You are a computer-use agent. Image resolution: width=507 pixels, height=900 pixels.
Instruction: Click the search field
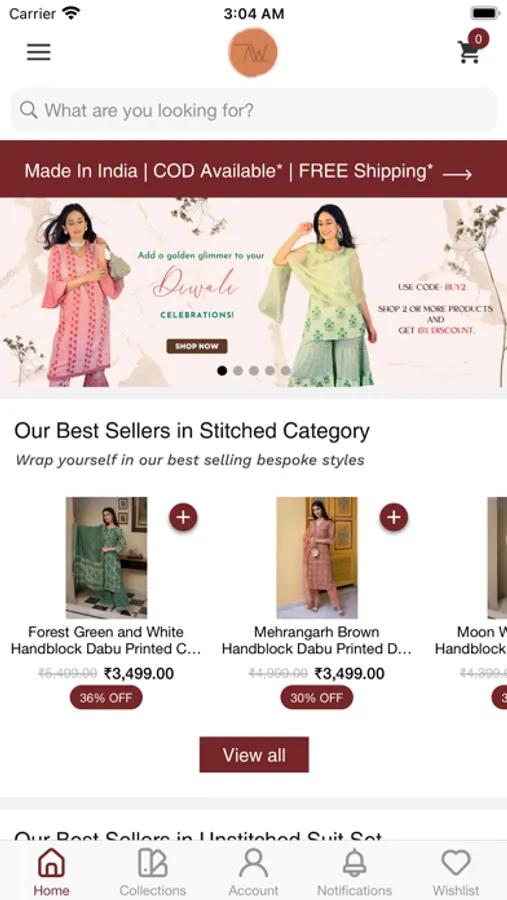point(253,110)
